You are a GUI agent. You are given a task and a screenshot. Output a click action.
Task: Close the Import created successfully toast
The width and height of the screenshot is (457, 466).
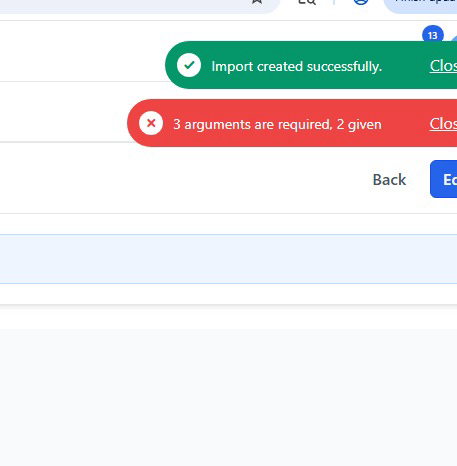[x=443, y=66]
